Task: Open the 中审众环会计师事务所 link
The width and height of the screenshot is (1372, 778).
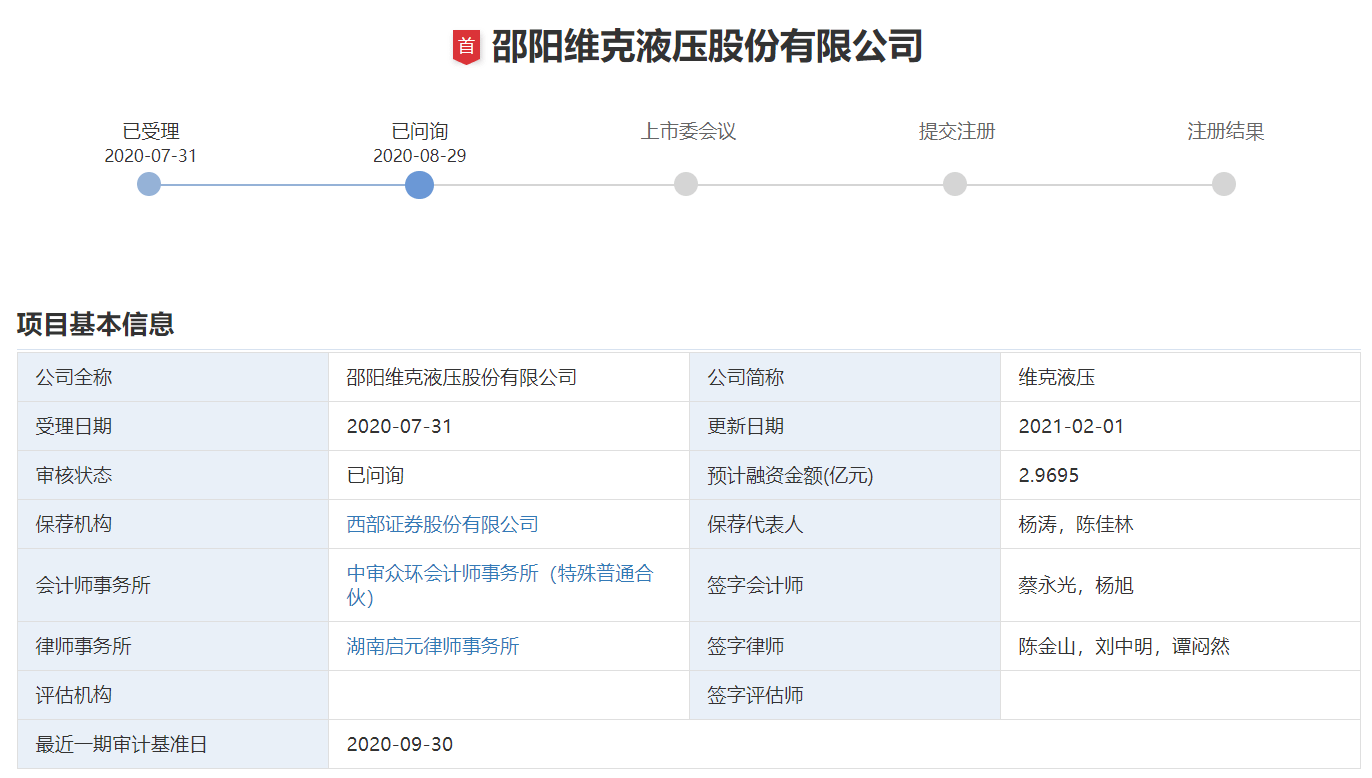Action: click(x=500, y=585)
